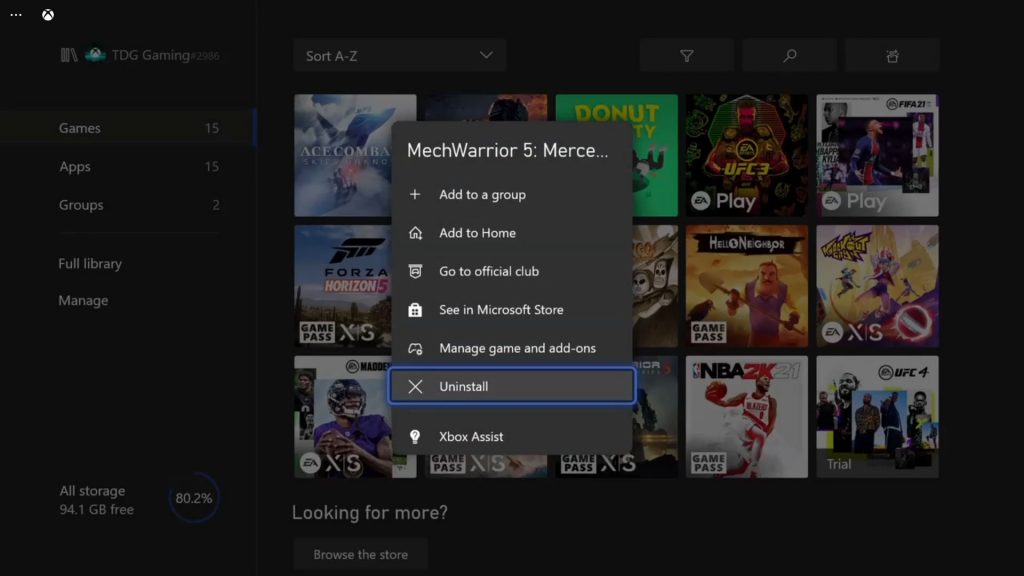Open the search magnifier button
The image size is (1024, 576).
[x=790, y=56]
